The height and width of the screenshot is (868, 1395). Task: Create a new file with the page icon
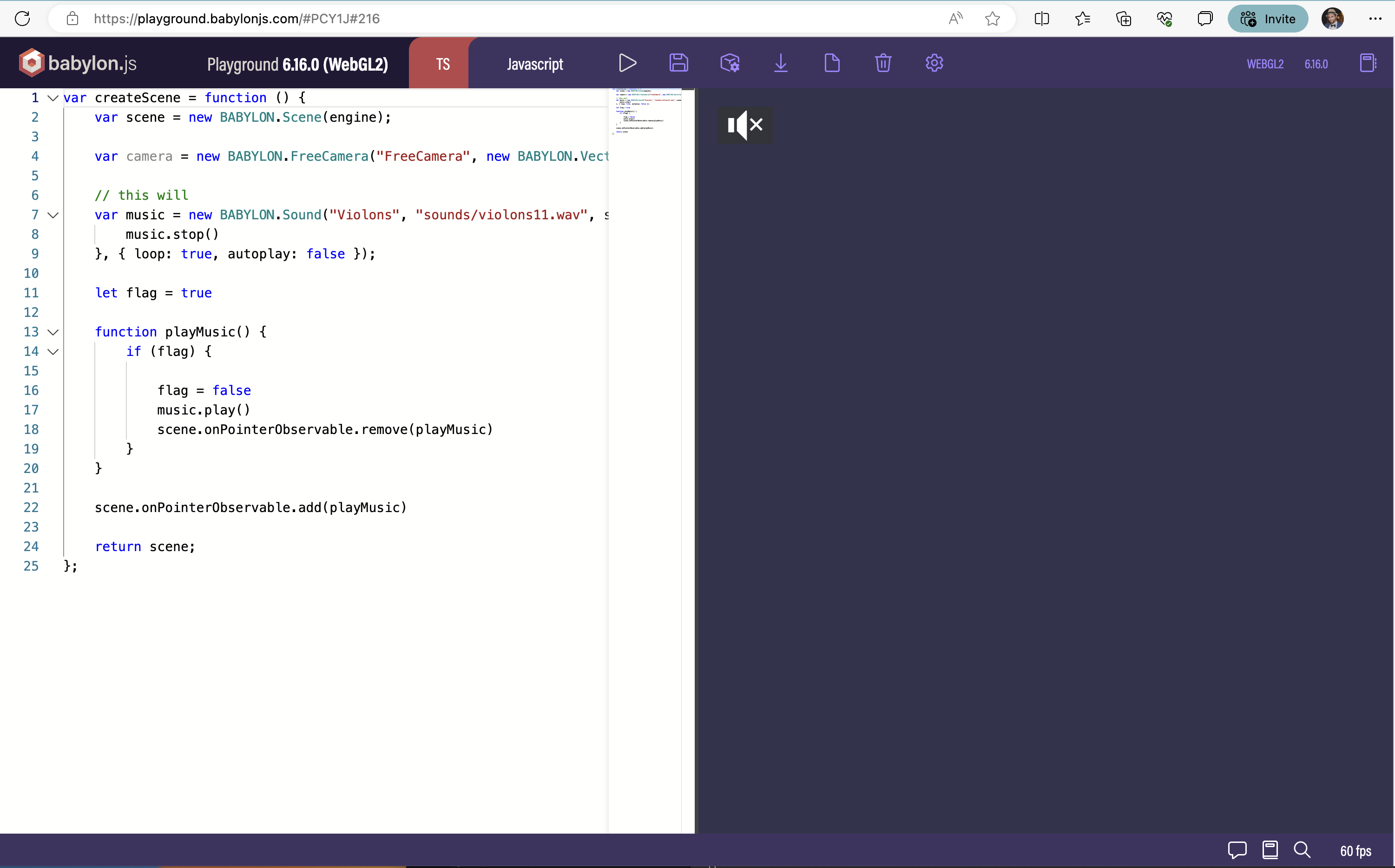(x=832, y=63)
